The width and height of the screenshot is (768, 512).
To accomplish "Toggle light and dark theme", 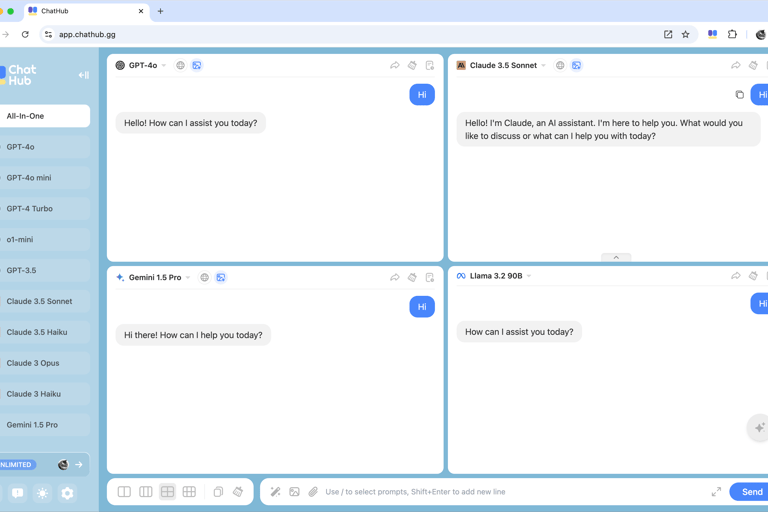I will [x=43, y=493].
